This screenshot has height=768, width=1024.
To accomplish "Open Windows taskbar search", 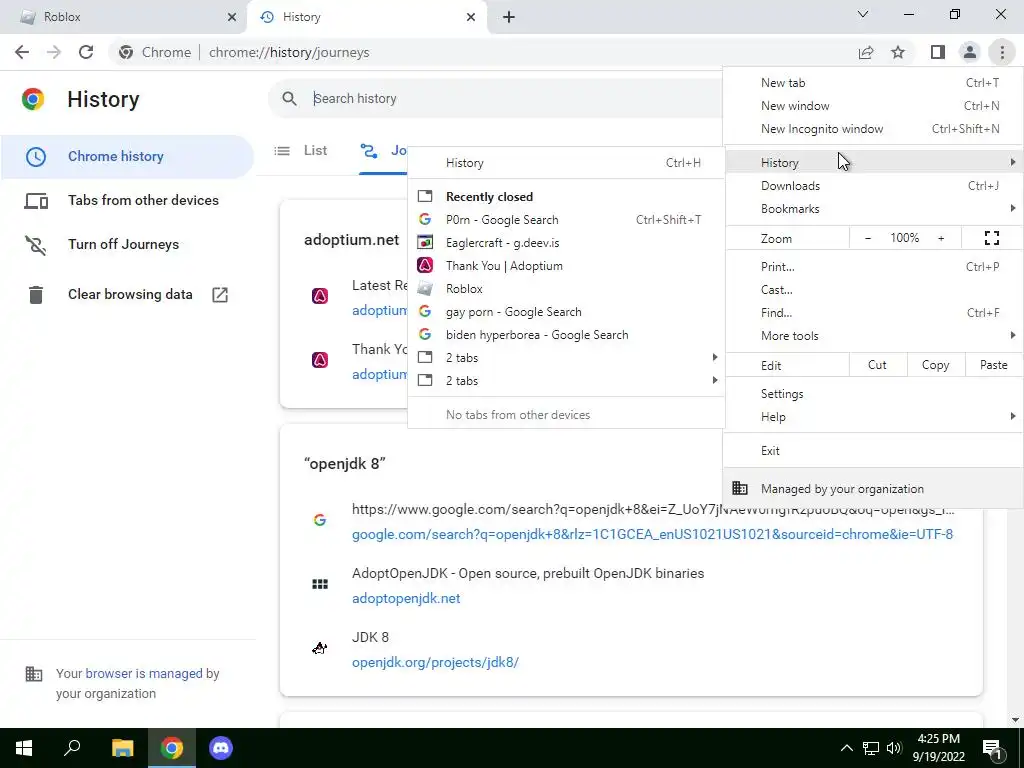I will (72, 748).
